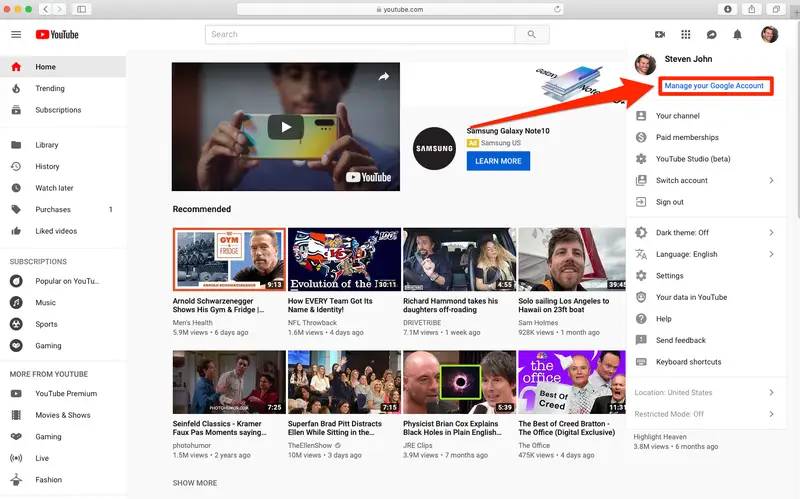Open the notifications bell

(737, 35)
